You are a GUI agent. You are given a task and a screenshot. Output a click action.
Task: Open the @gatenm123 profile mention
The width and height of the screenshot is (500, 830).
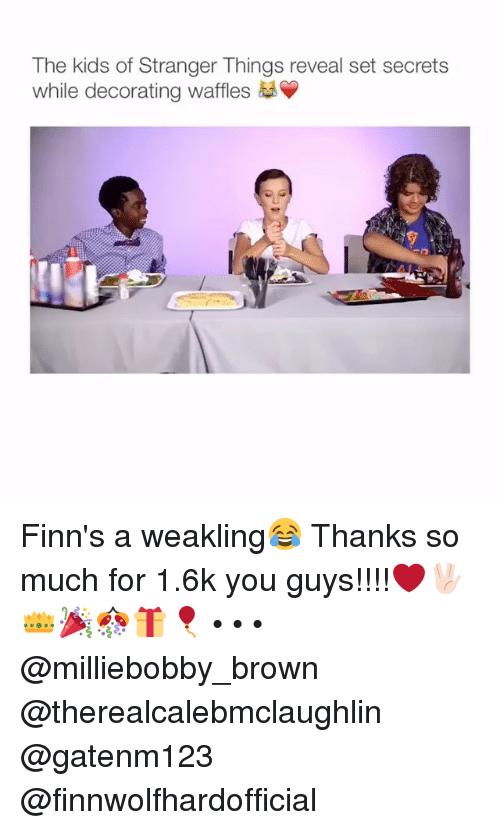tap(116, 756)
